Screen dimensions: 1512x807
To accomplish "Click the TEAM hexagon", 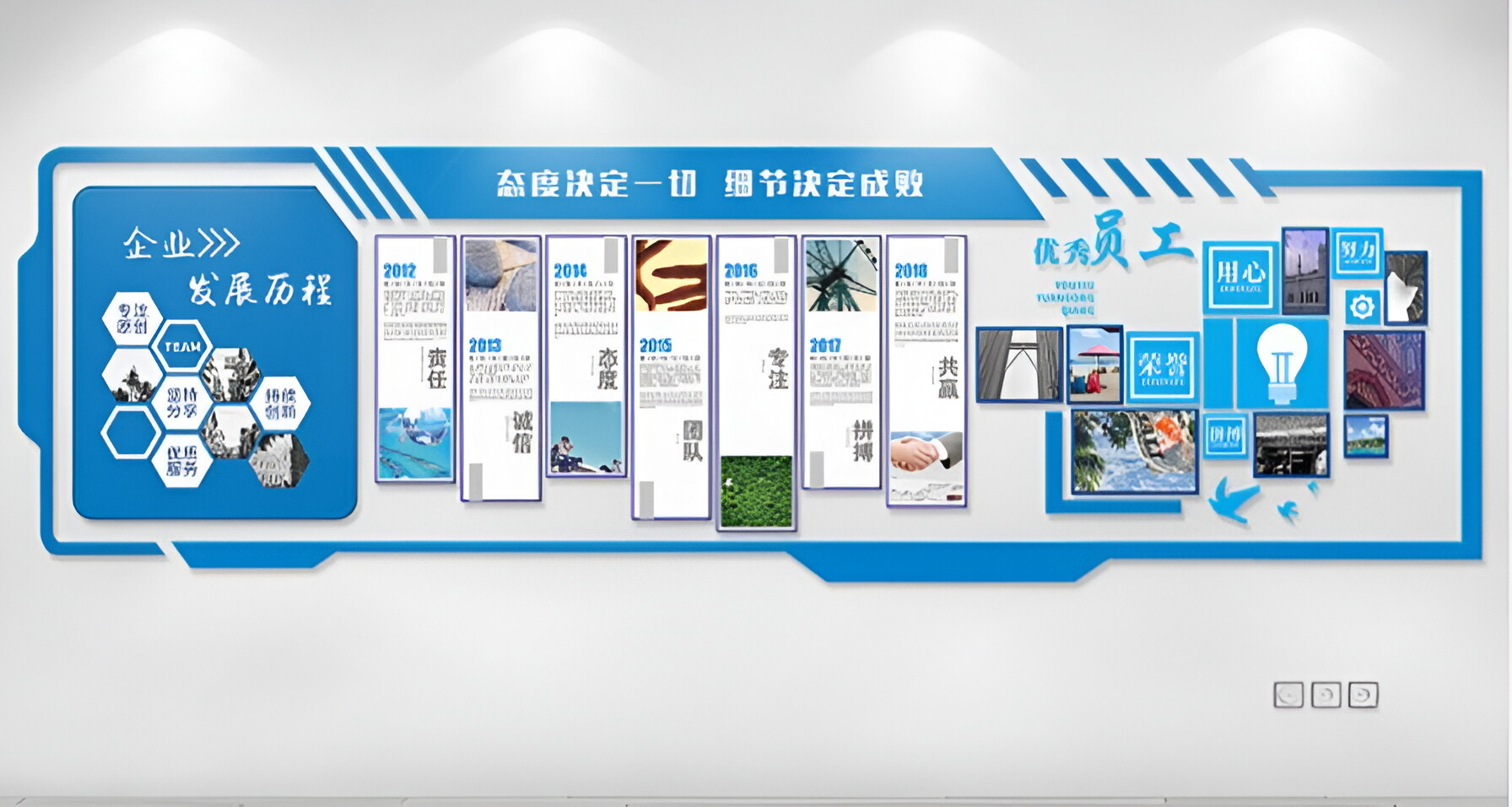I will coord(182,347).
